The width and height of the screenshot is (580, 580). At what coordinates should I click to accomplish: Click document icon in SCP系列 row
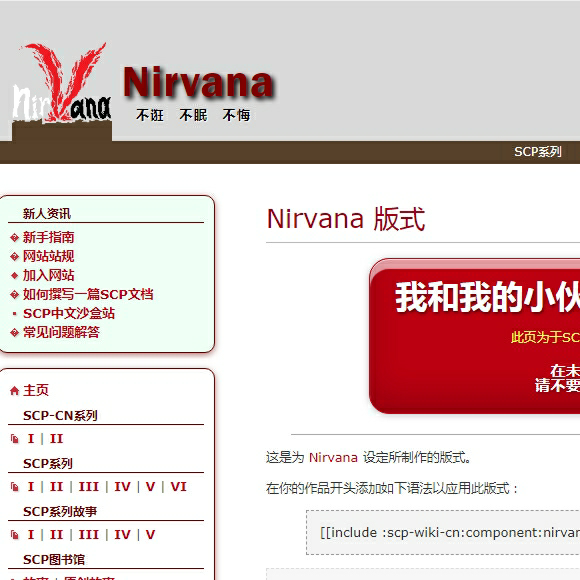click(x=14, y=487)
